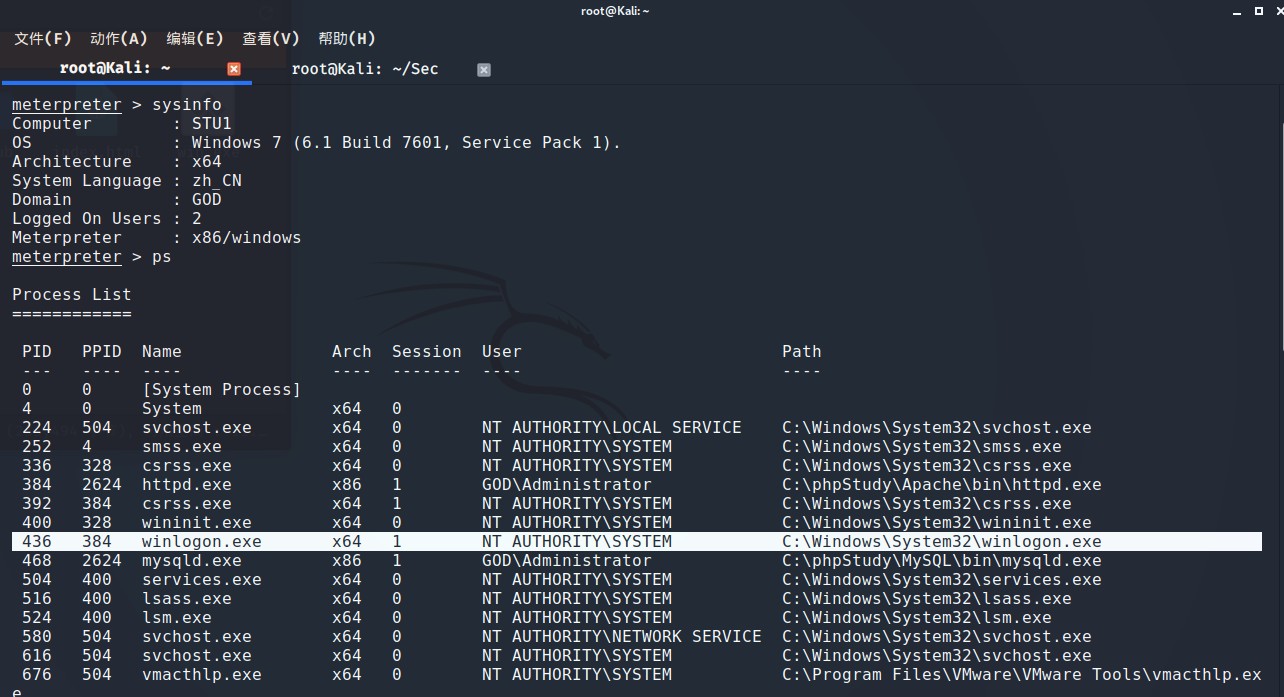Click NT AUTHORITY\NETWORK SERVICE user text
The width and height of the screenshot is (1284, 697).
622,637
